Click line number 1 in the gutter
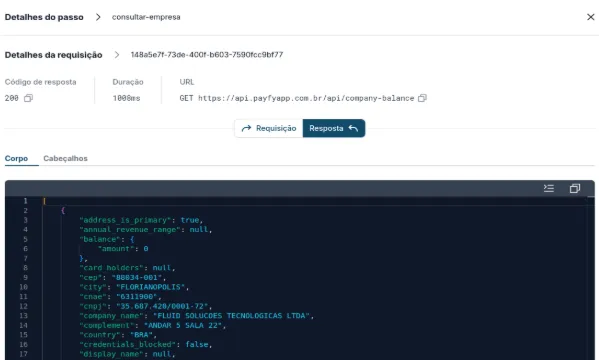Viewport: 599px width, 360px height. tap(26, 201)
